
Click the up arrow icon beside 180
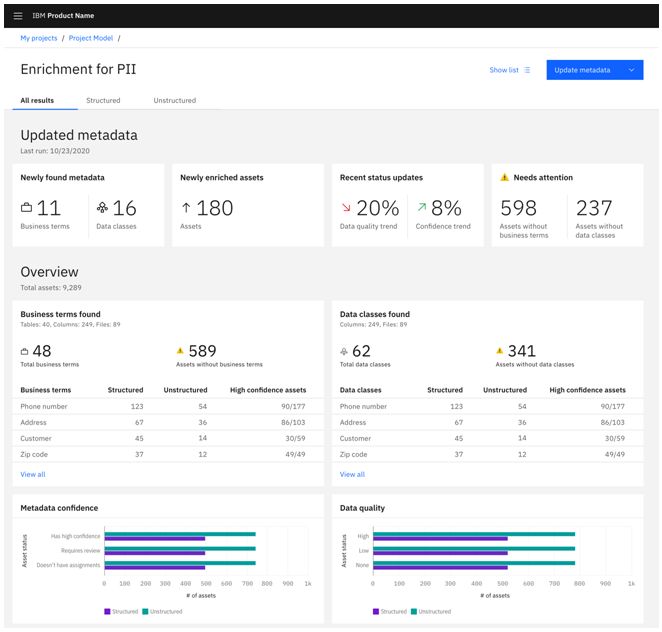tap(186, 208)
